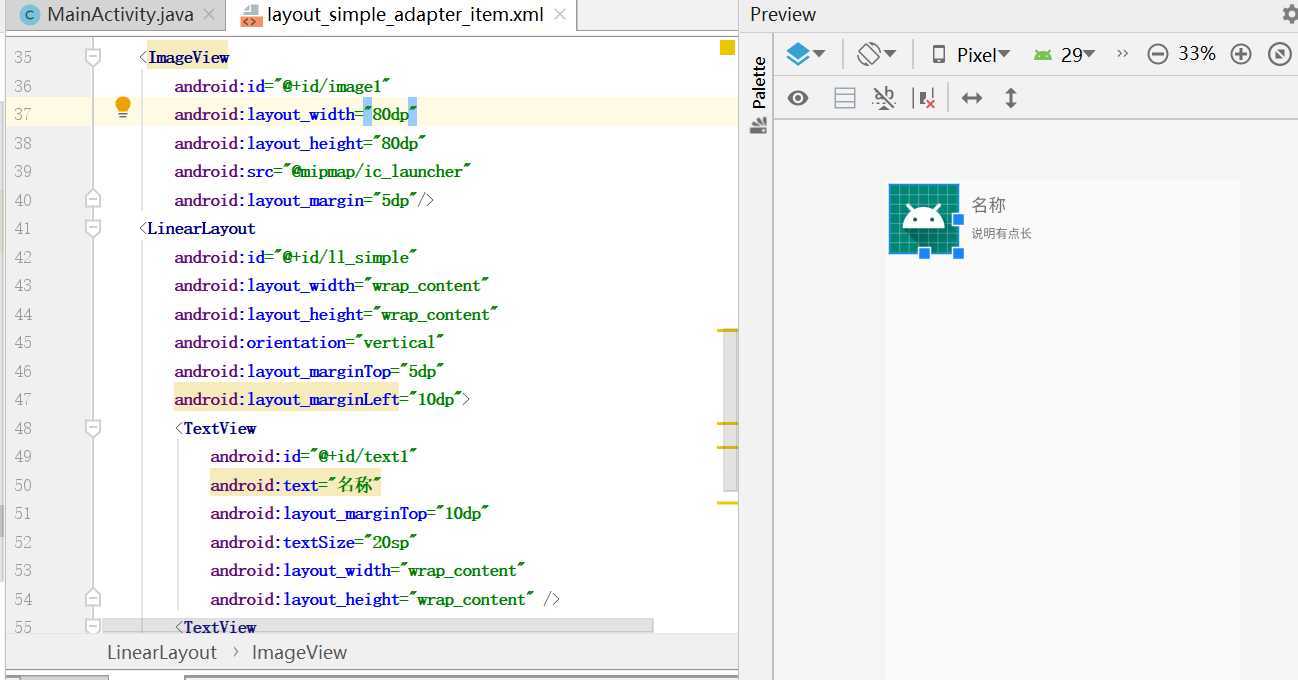Click the horizontal expand arrow icon
Viewport: 1298px width, 680px height.
pyautogui.click(x=972, y=98)
